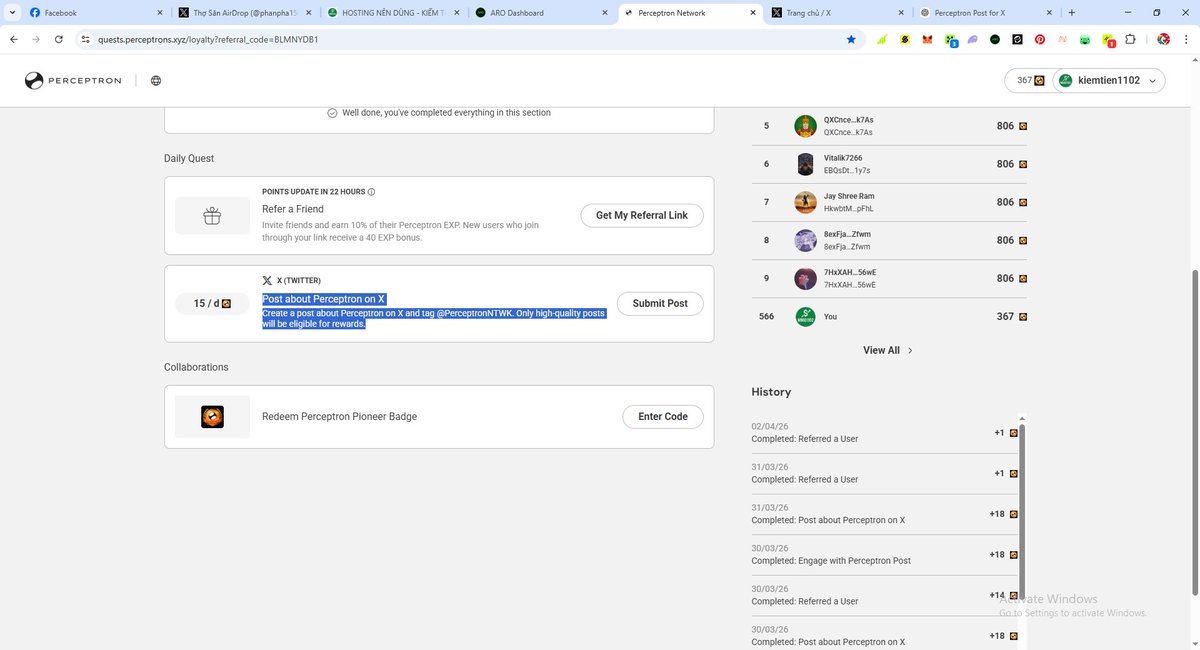Open the Chrome three-dot menu
This screenshot has height=650, width=1200.
(1186, 40)
